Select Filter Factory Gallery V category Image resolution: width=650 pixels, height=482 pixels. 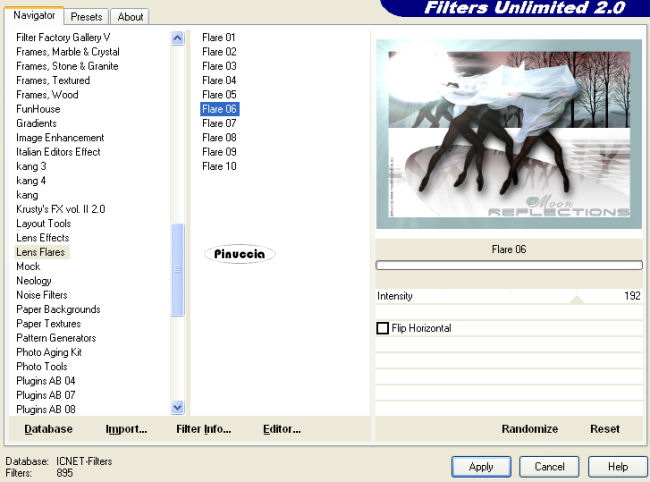pyautogui.click(x=63, y=38)
